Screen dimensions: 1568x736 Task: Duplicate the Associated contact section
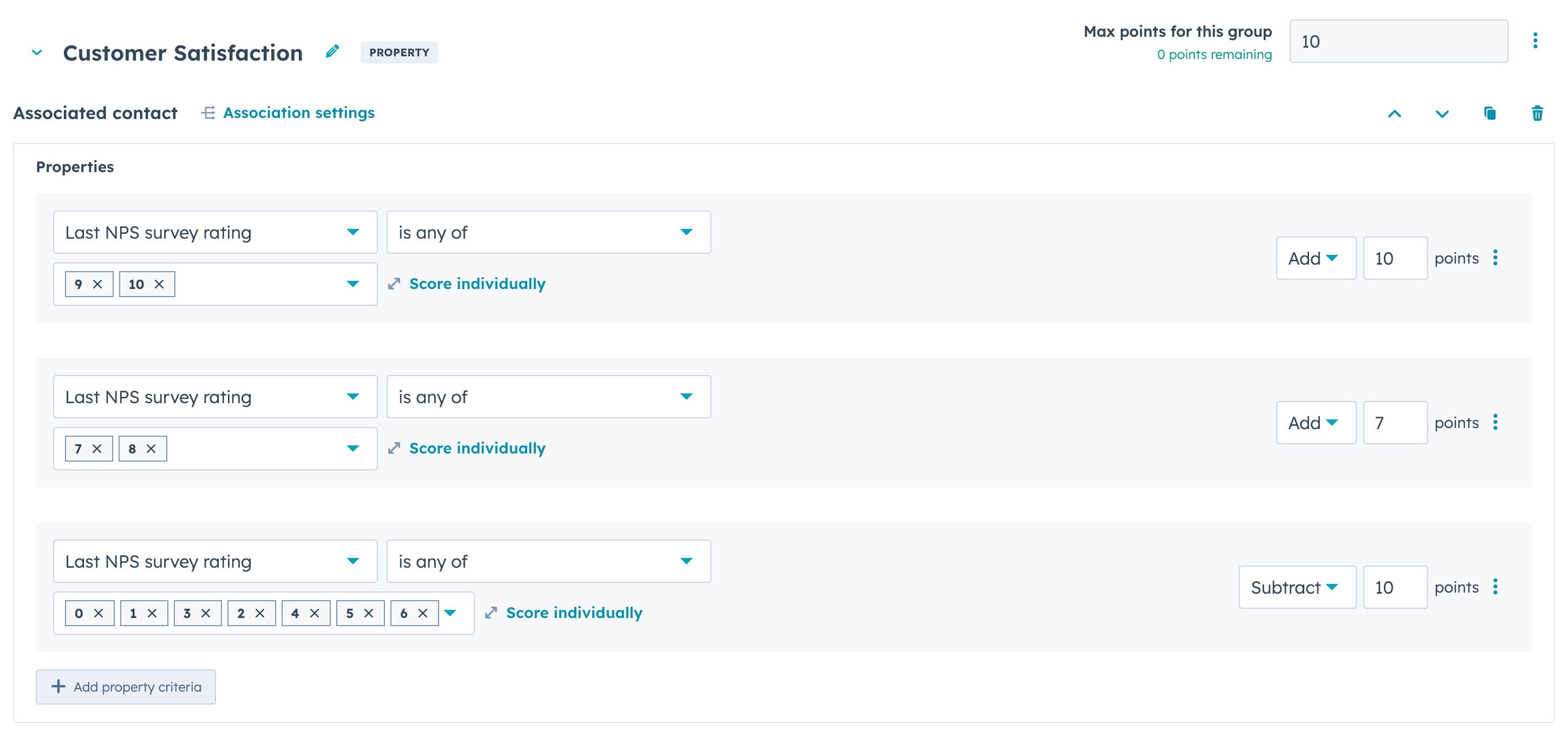point(1489,113)
